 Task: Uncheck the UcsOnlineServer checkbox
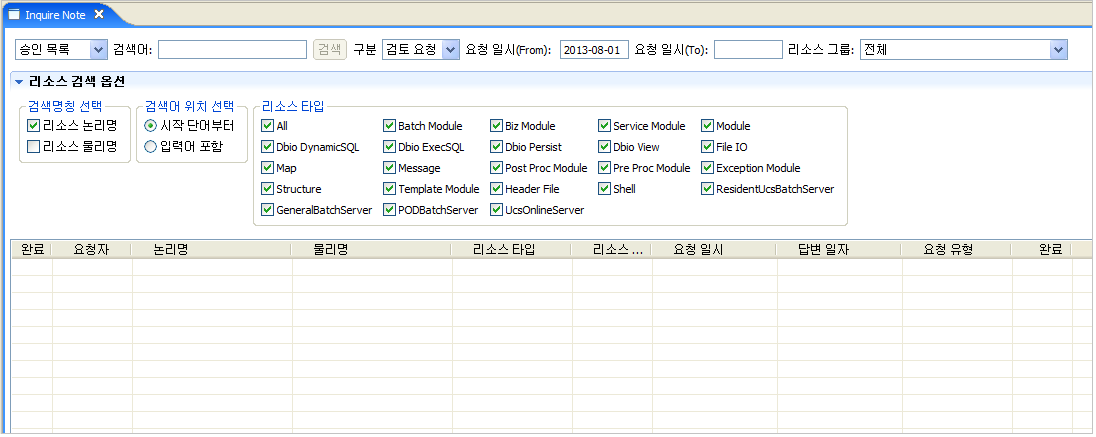coord(497,210)
